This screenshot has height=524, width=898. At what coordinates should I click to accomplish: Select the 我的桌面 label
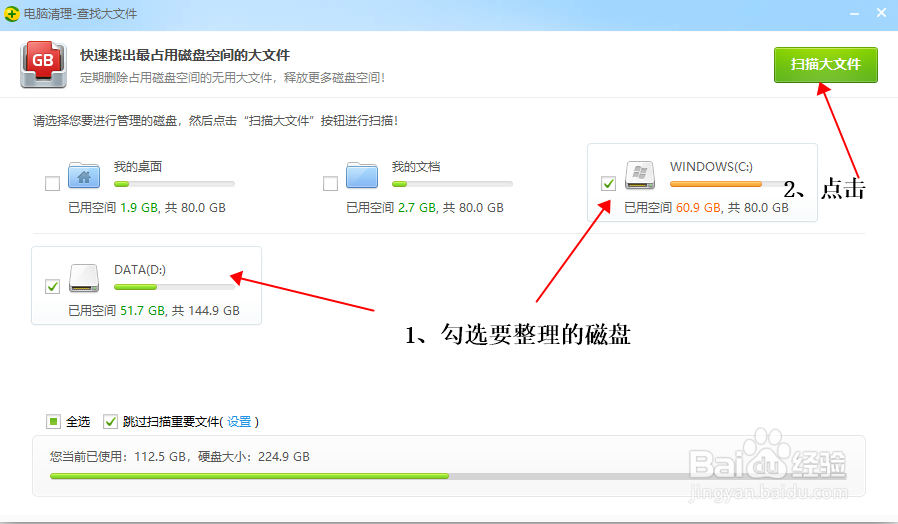138,167
